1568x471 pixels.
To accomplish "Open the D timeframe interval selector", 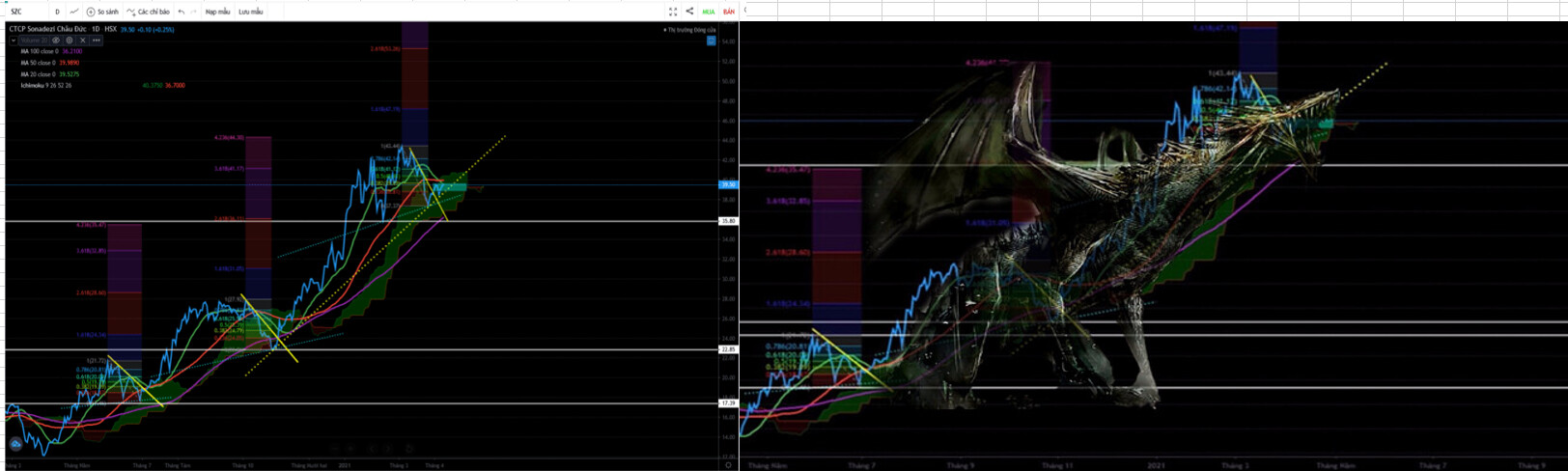I will (x=57, y=12).
